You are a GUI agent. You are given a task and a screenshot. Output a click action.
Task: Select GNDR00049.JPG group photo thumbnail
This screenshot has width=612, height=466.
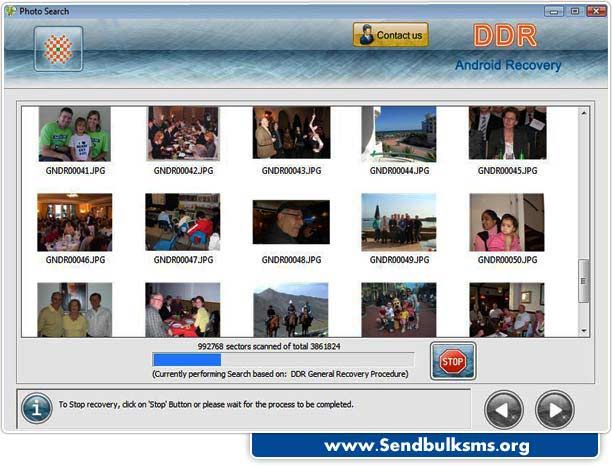click(399, 222)
